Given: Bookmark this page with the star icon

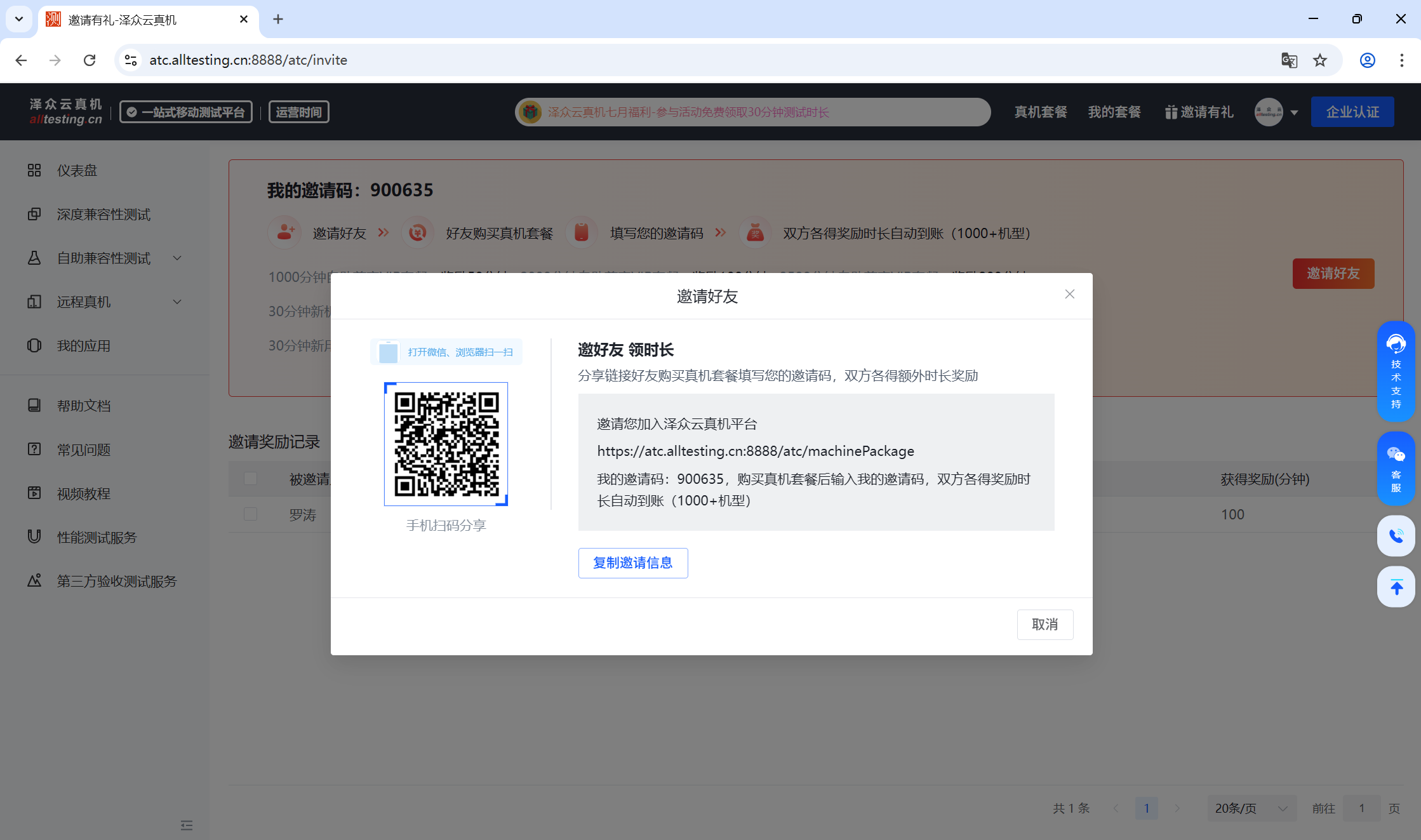Looking at the screenshot, I should [x=1320, y=60].
